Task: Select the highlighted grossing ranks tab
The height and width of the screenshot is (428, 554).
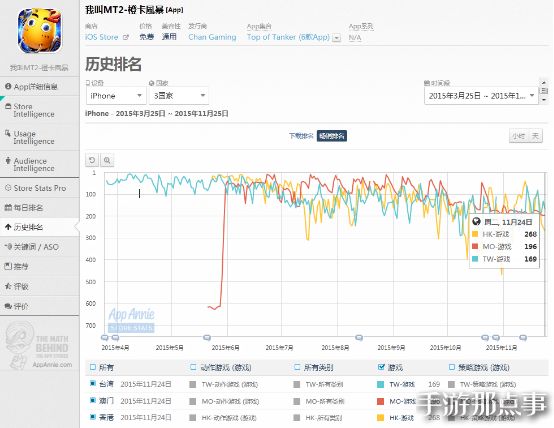Action: (x=332, y=136)
